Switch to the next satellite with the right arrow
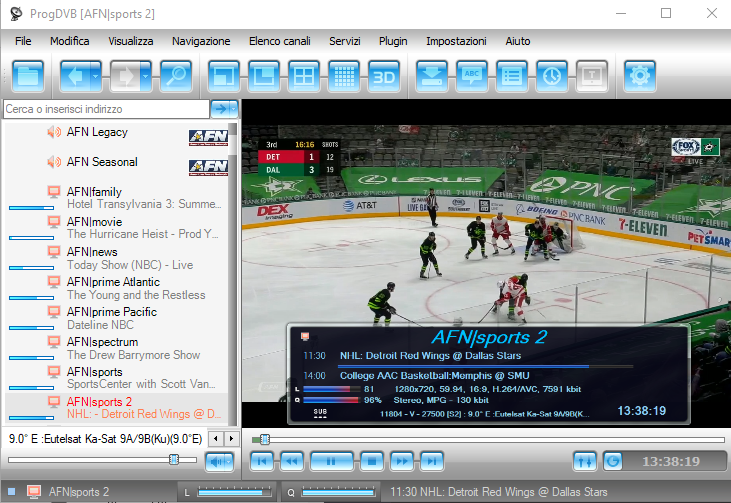731x503 pixels. coord(231,438)
